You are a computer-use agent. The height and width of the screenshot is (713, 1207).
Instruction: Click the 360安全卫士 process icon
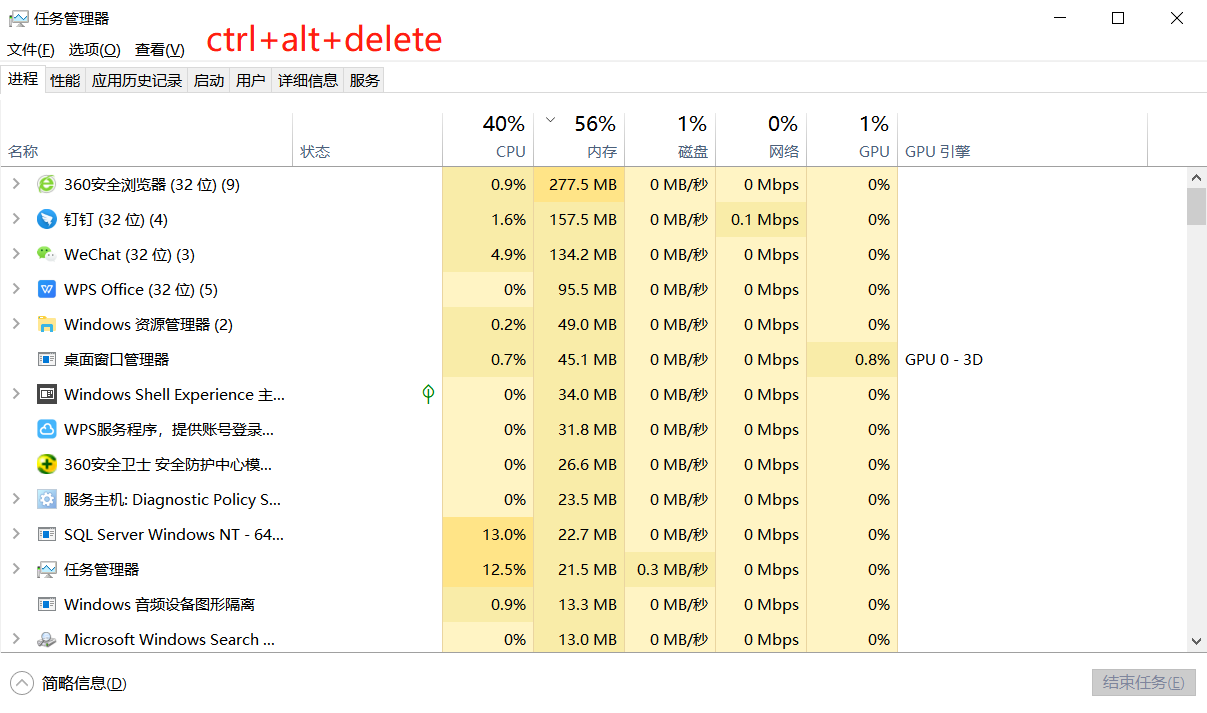[x=47, y=464]
